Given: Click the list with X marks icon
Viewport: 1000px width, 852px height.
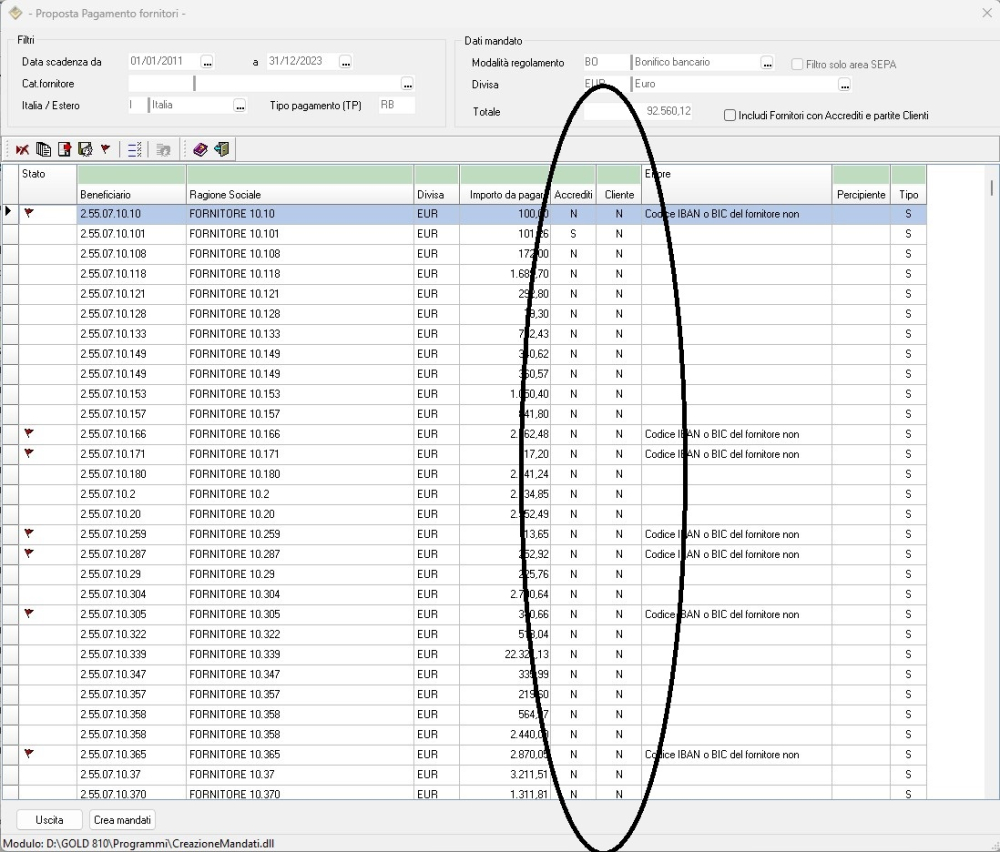Looking at the screenshot, I should click(x=134, y=149).
